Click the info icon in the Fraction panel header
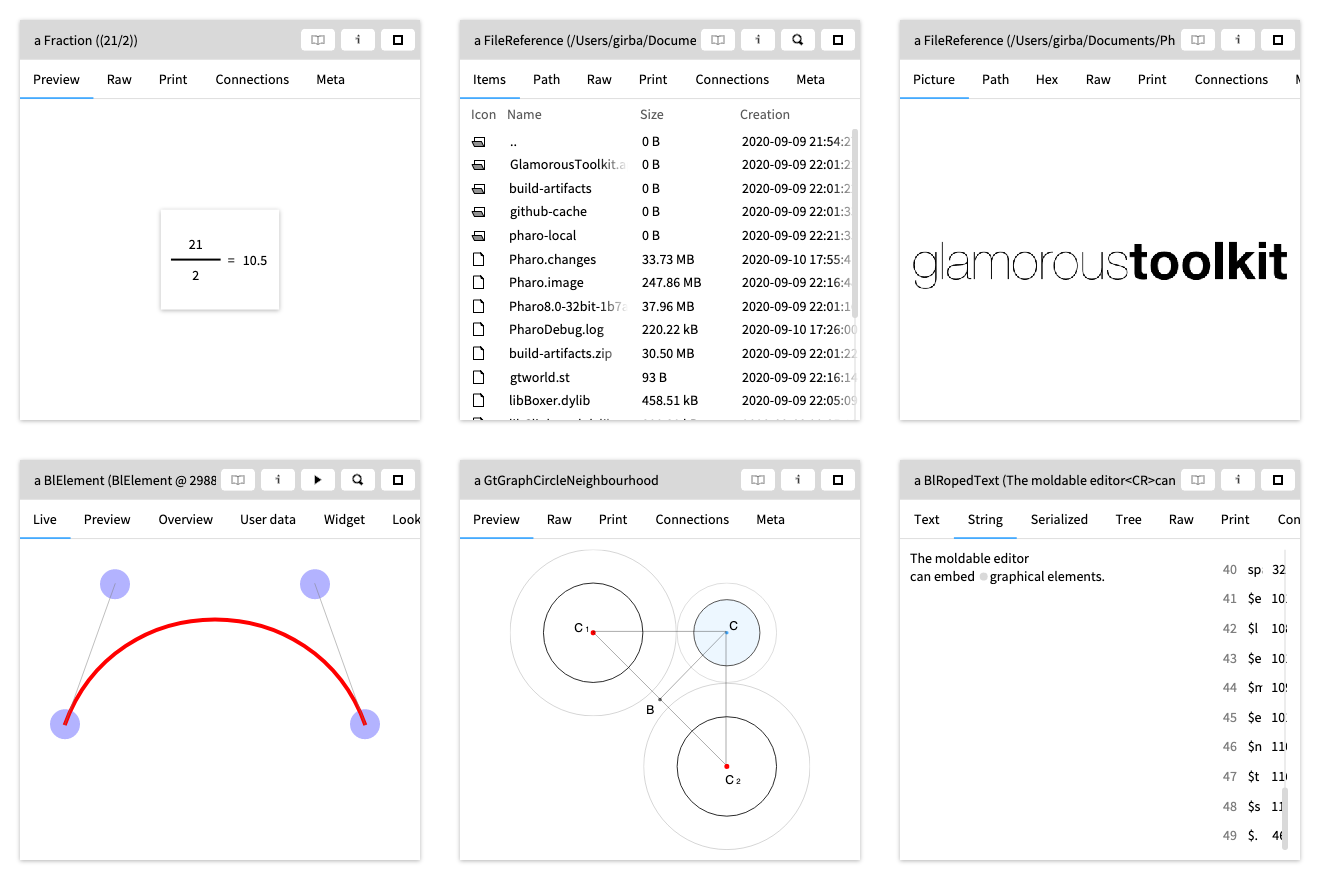 click(x=358, y=40)
